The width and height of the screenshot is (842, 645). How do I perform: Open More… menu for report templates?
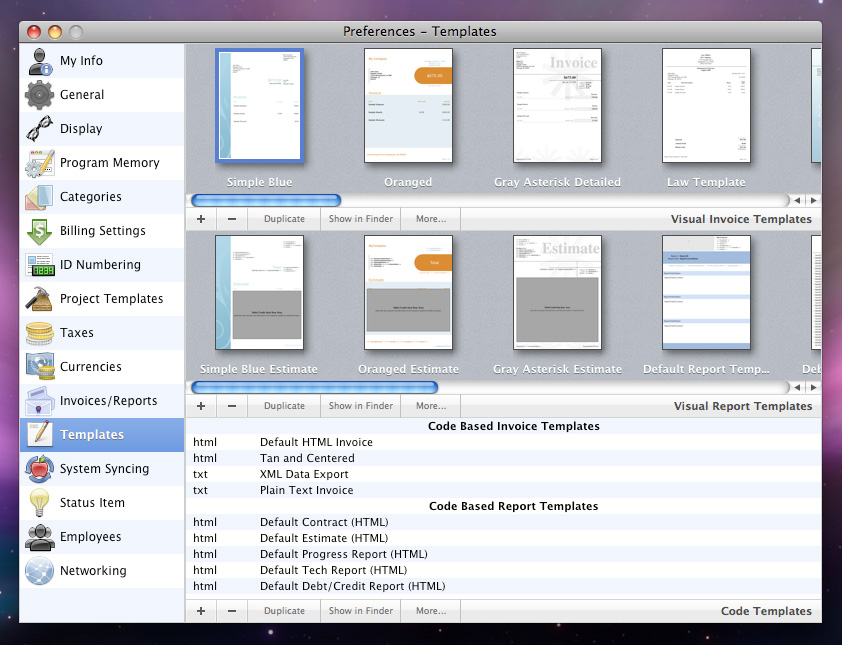point(431,406)
